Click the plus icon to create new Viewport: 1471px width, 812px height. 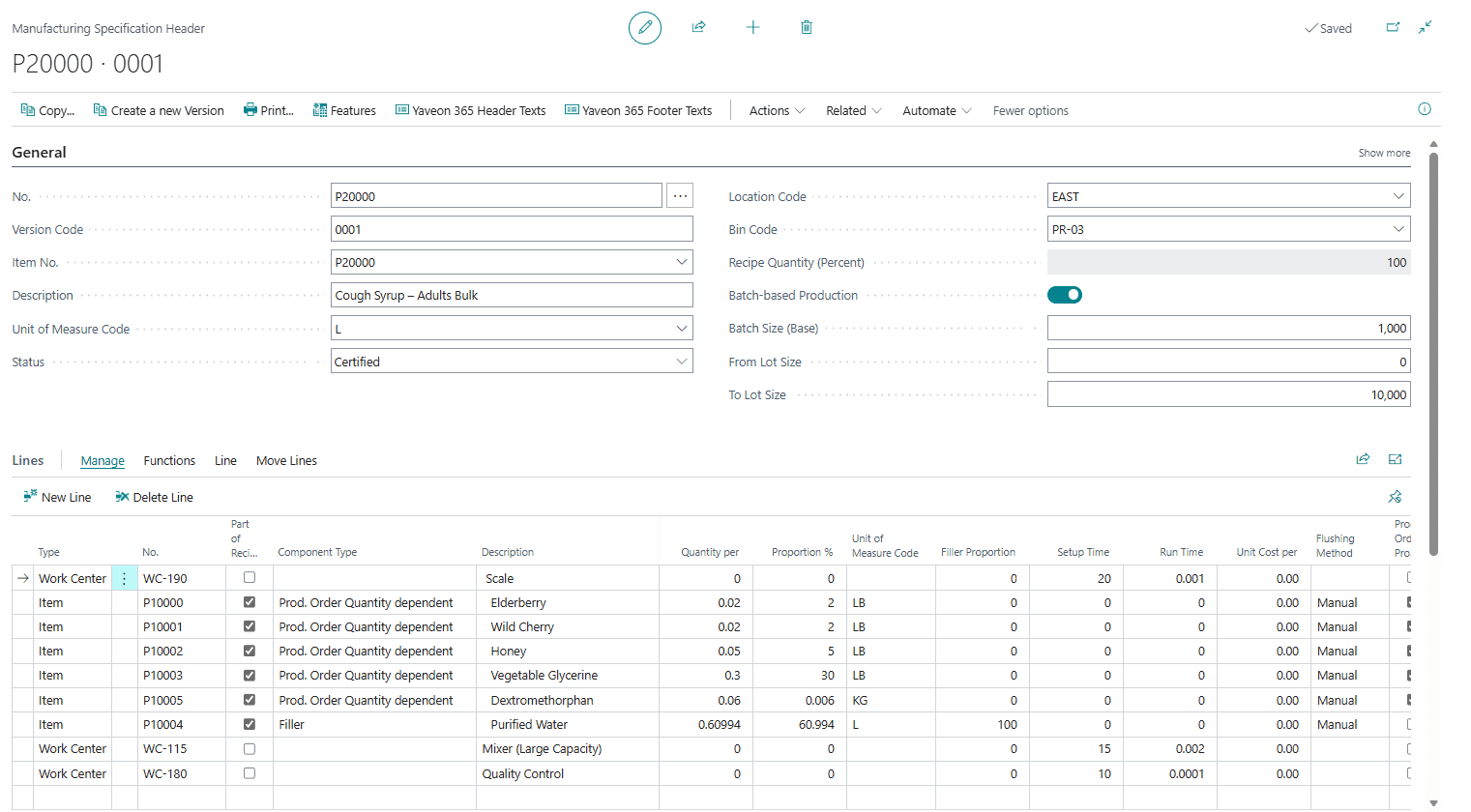tap(752, 27)
